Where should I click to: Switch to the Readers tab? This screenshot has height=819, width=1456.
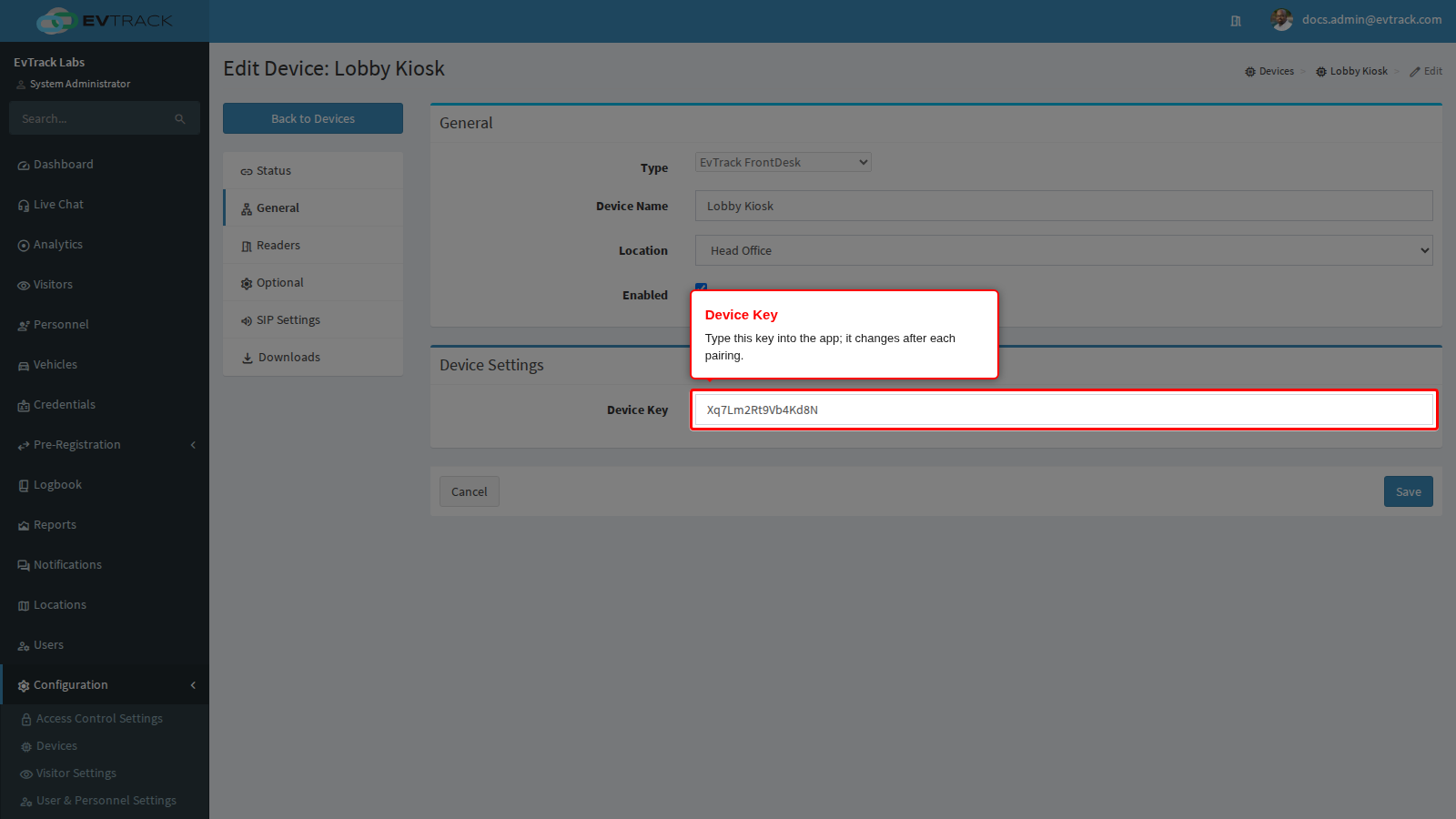313,246
